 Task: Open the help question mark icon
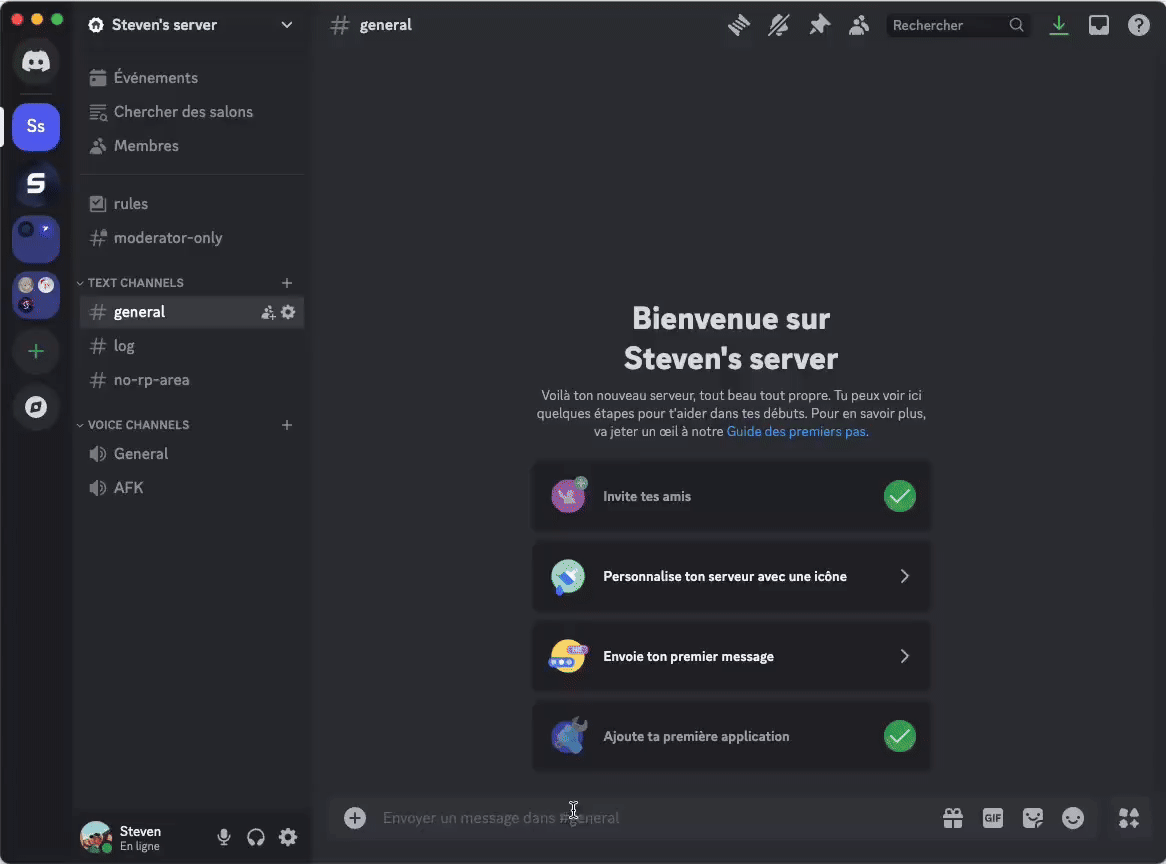click(x=1138, y=25)
